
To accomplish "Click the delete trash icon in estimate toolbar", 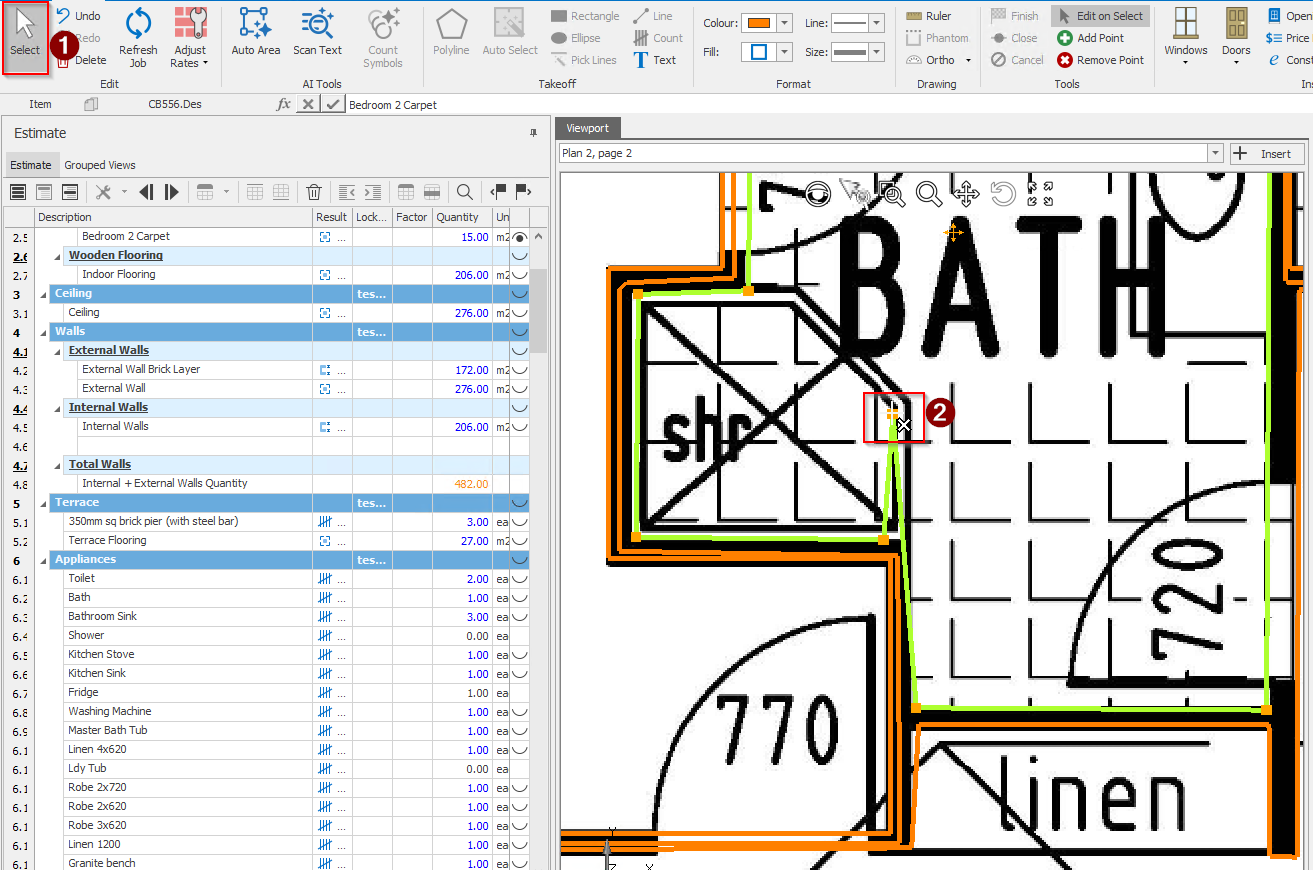I will pyautogui.click(x=314, y=192).
